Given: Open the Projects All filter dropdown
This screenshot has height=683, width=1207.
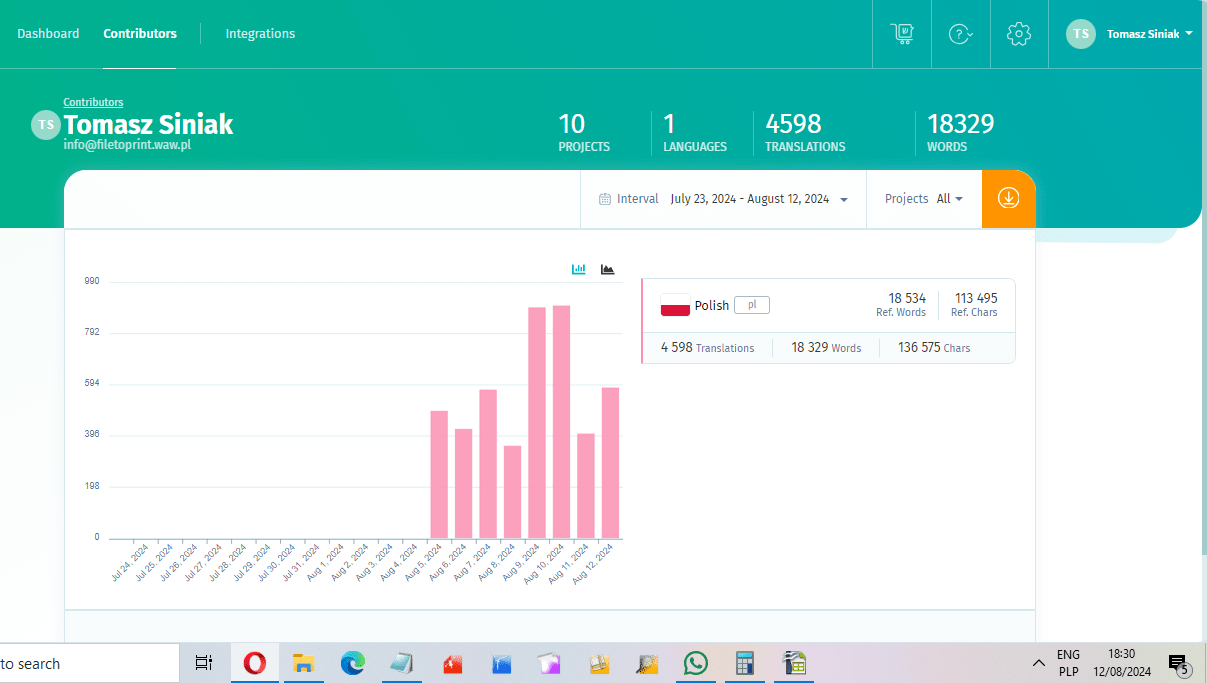Looking at the screenshot, I should coord(924,199).
